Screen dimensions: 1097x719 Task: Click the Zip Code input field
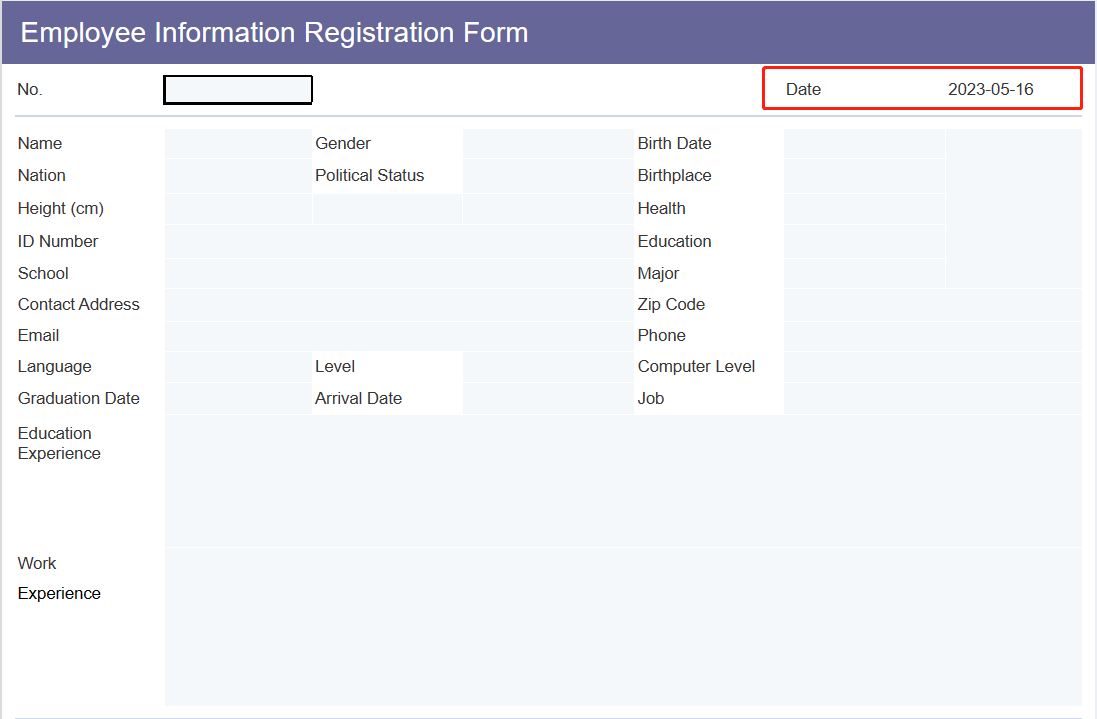[x=930, y=304]
